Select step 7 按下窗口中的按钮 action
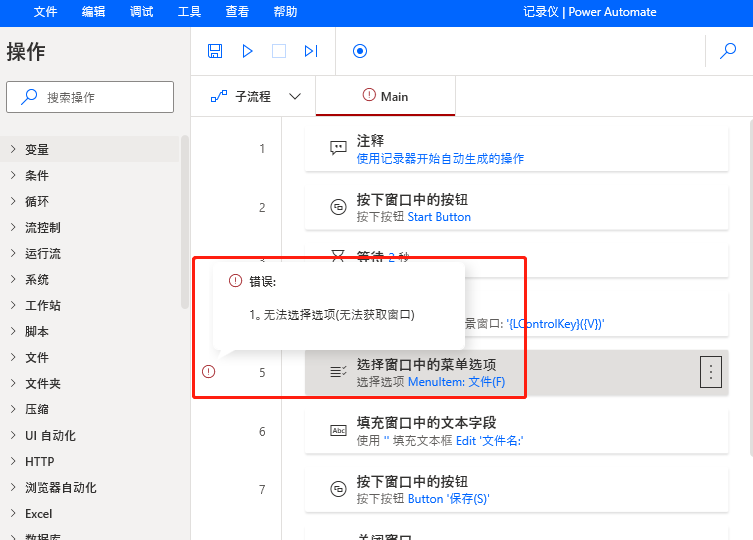 [516, 490]
